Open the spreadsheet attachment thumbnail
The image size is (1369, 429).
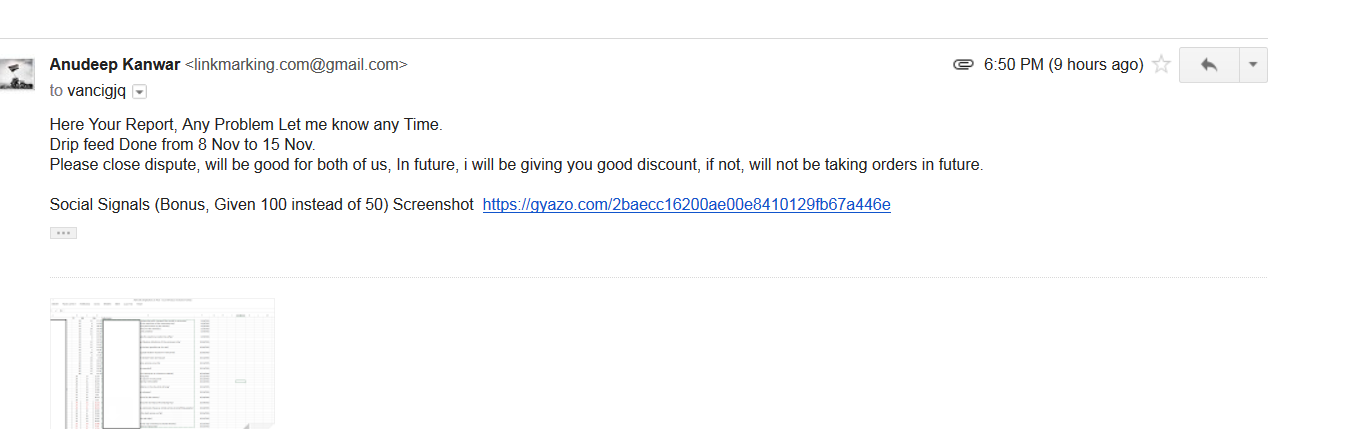coord(162,364)
